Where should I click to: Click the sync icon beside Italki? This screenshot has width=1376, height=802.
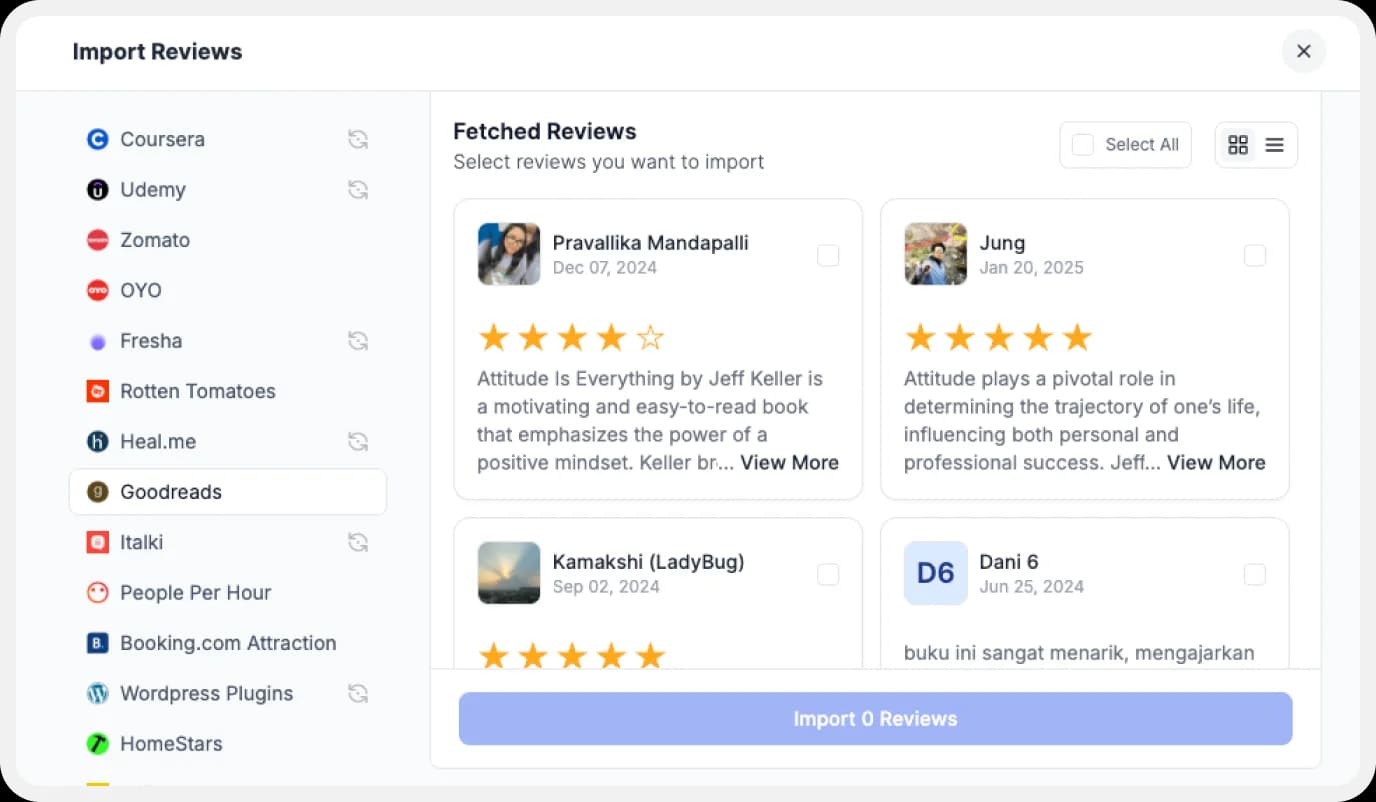358,542
